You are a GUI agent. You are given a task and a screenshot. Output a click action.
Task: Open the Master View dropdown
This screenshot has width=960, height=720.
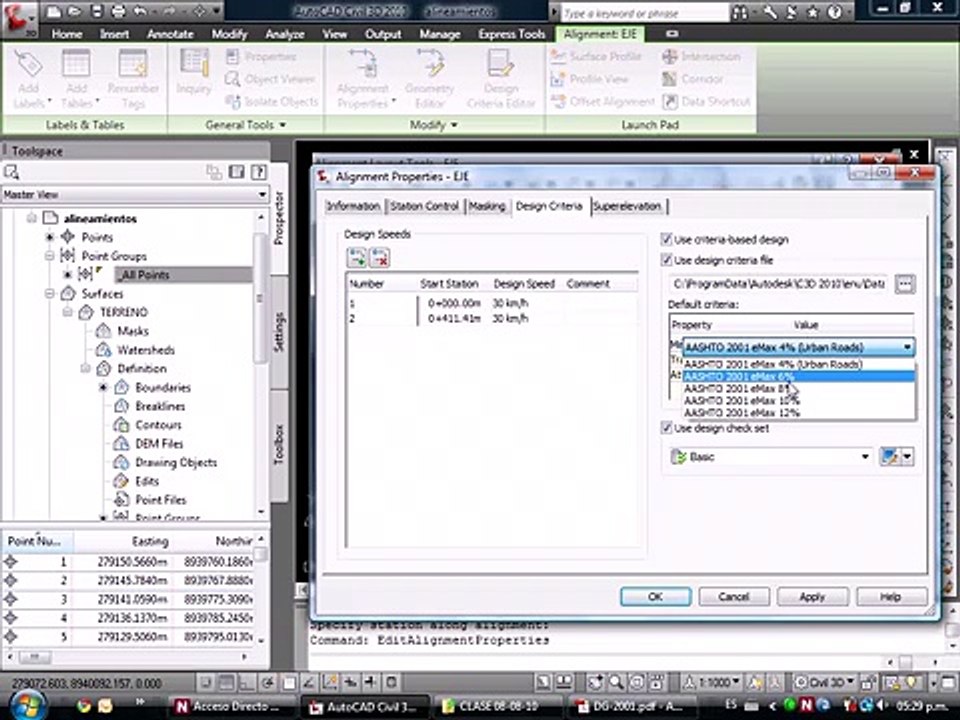(x=262, y=195)
